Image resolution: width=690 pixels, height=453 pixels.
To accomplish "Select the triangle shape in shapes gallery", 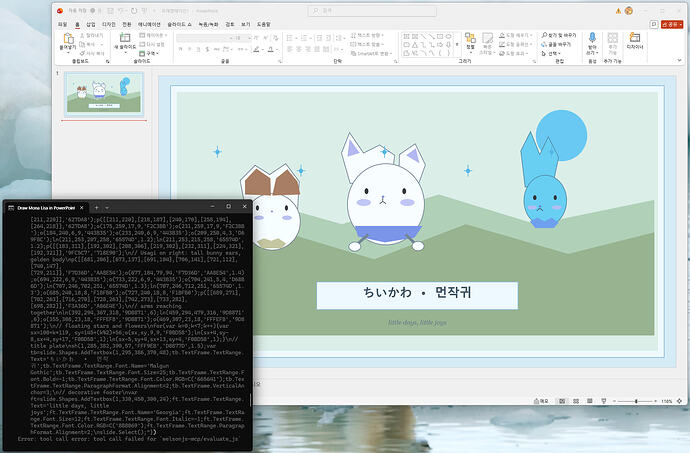I will [415, 45].
